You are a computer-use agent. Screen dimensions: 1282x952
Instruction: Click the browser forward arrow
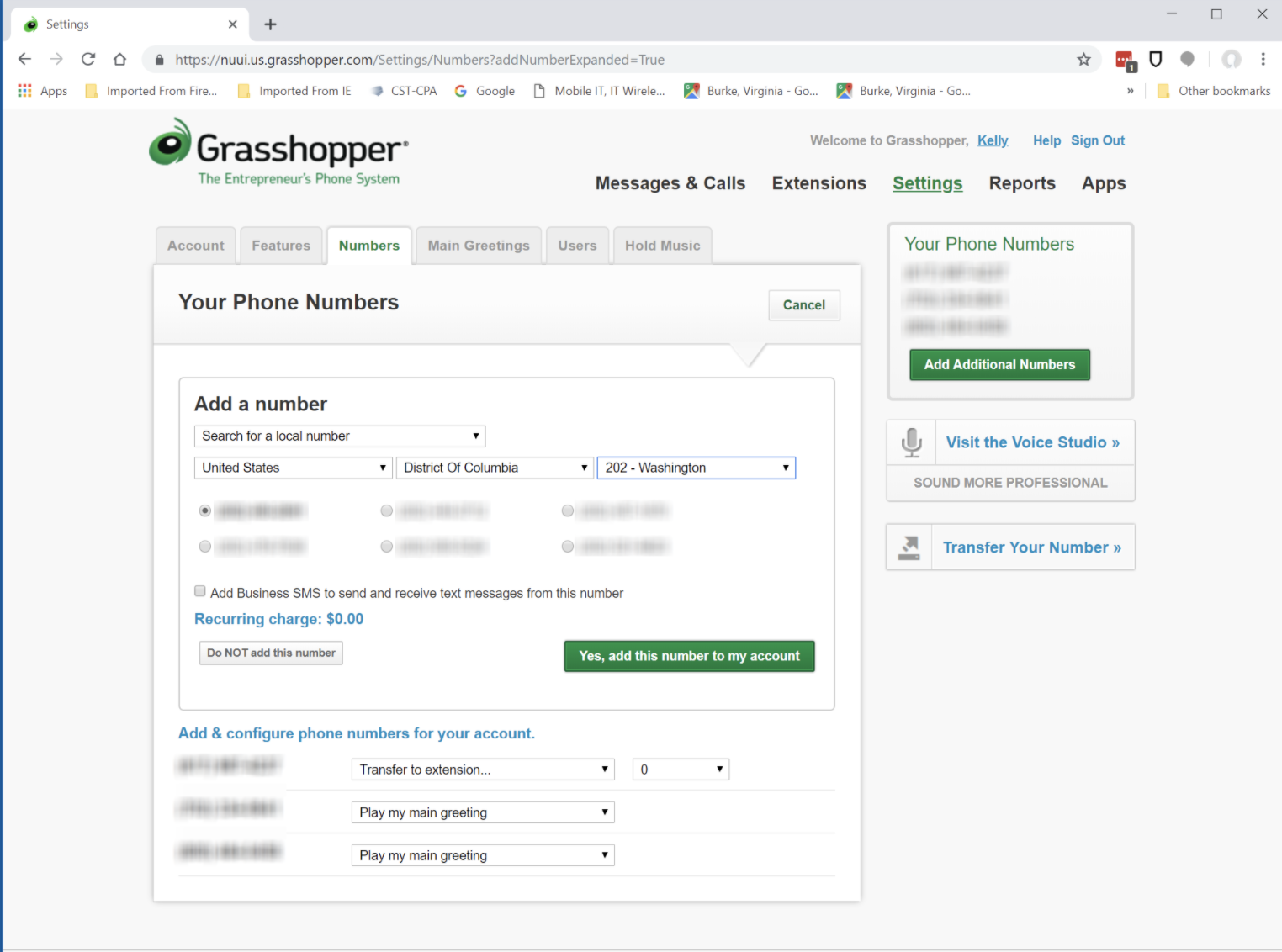coord(56,59)
